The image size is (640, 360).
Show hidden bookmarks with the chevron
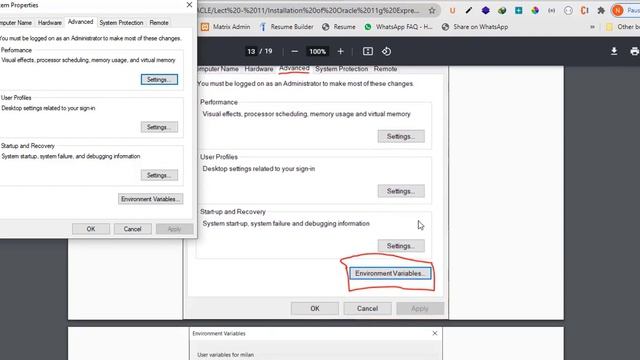[x=592, y=27]
